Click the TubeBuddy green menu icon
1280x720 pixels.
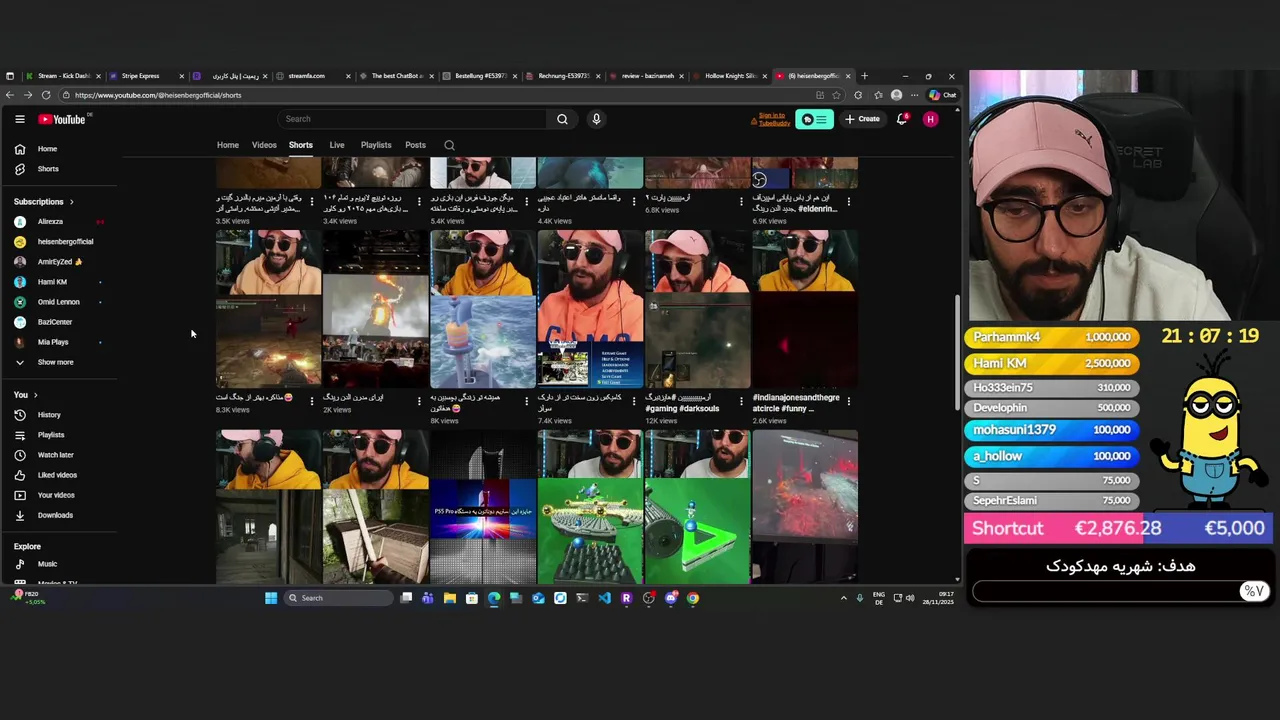[814, 119]
